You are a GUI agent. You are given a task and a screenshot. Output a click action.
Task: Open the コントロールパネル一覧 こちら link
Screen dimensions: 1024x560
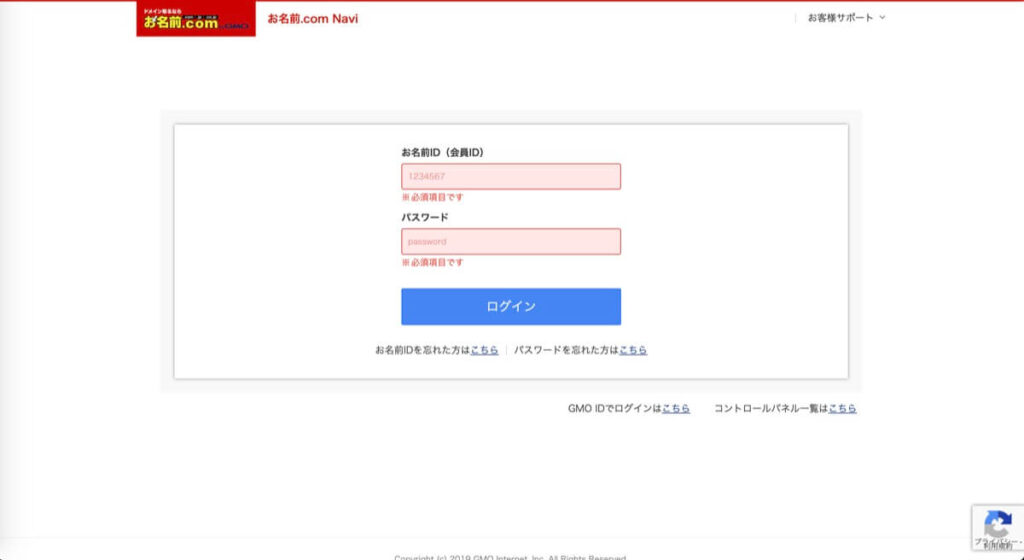click(842, 408)
